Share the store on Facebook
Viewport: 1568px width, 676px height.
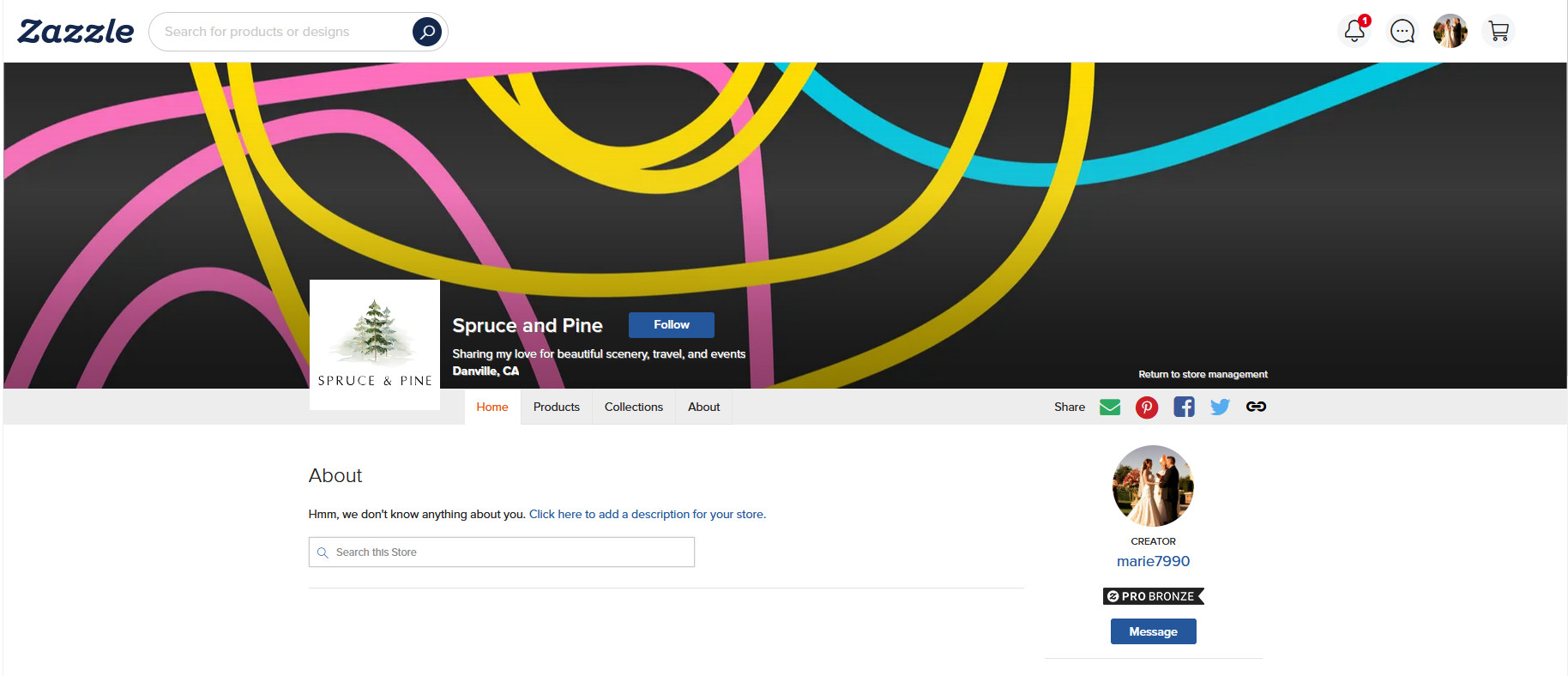pos(1184,407)
